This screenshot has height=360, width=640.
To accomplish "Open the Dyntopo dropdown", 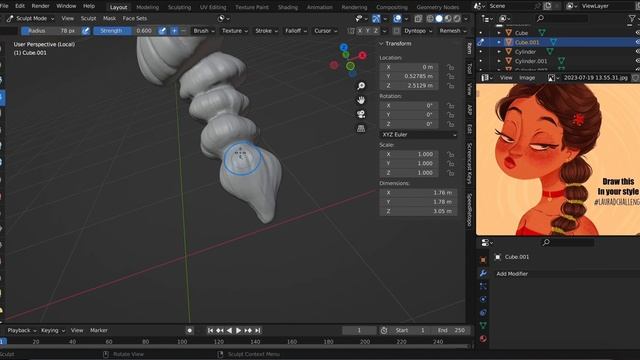I will pos(417,31).
